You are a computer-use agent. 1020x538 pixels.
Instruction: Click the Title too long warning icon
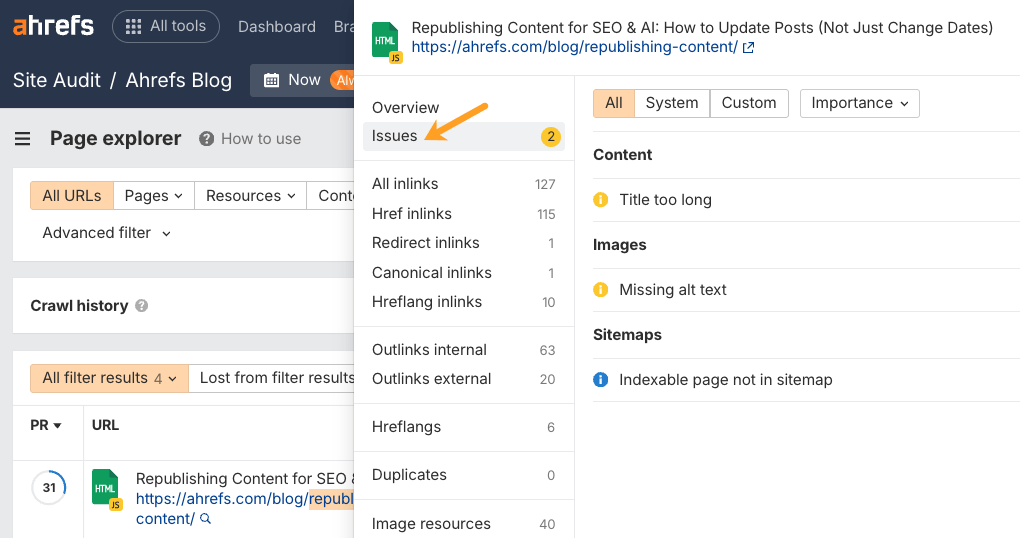point(601,200)
